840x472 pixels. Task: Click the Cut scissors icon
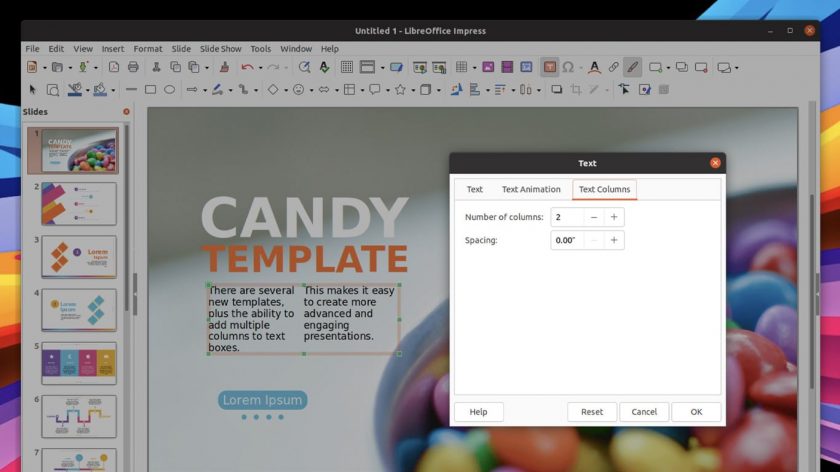(x=156, y=67)
